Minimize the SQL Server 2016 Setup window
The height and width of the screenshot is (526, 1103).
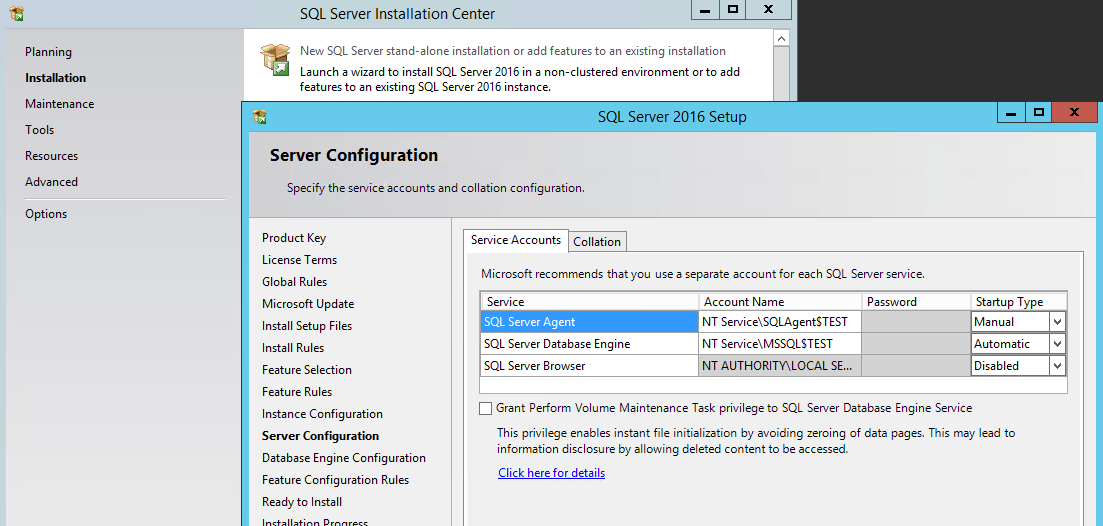pos(1012,113)
